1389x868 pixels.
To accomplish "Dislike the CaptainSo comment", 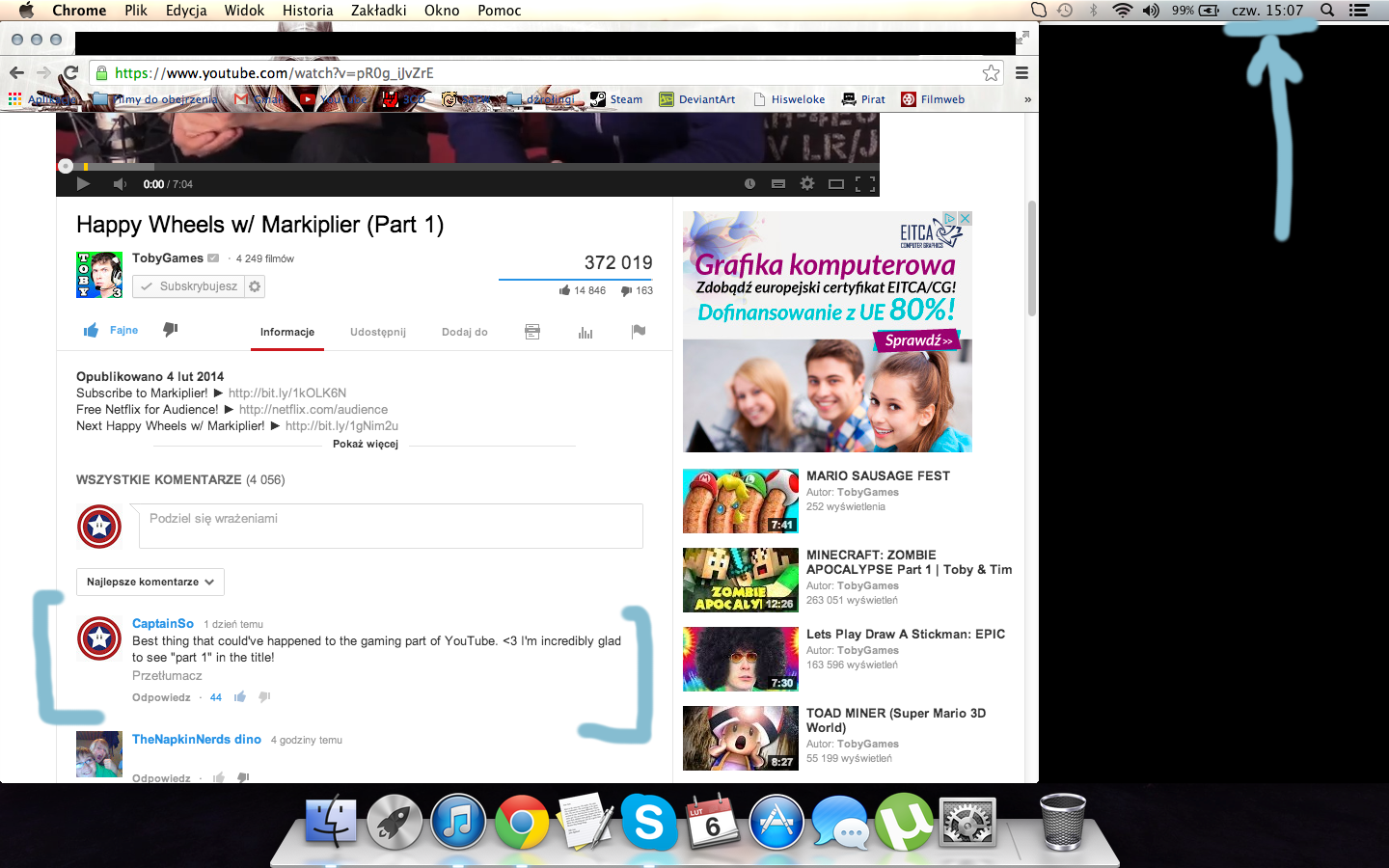I will [264, 697].
